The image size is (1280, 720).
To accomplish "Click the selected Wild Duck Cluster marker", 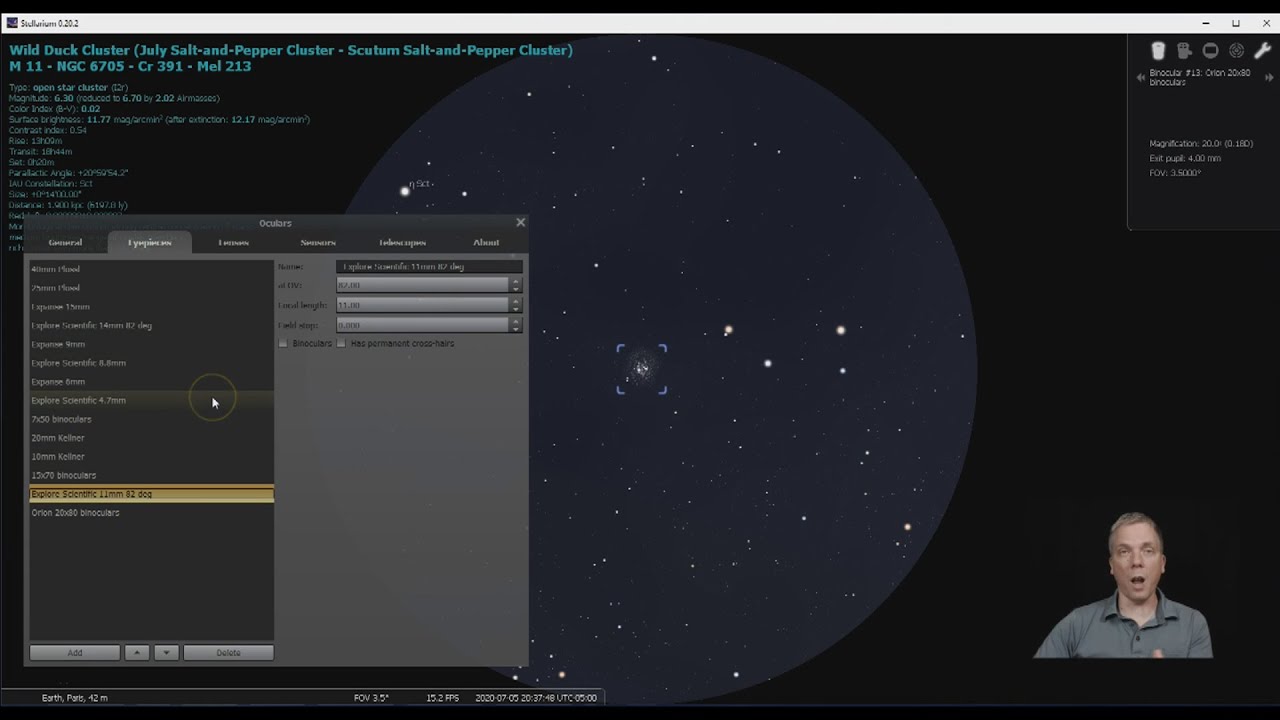I will point(641,369).
